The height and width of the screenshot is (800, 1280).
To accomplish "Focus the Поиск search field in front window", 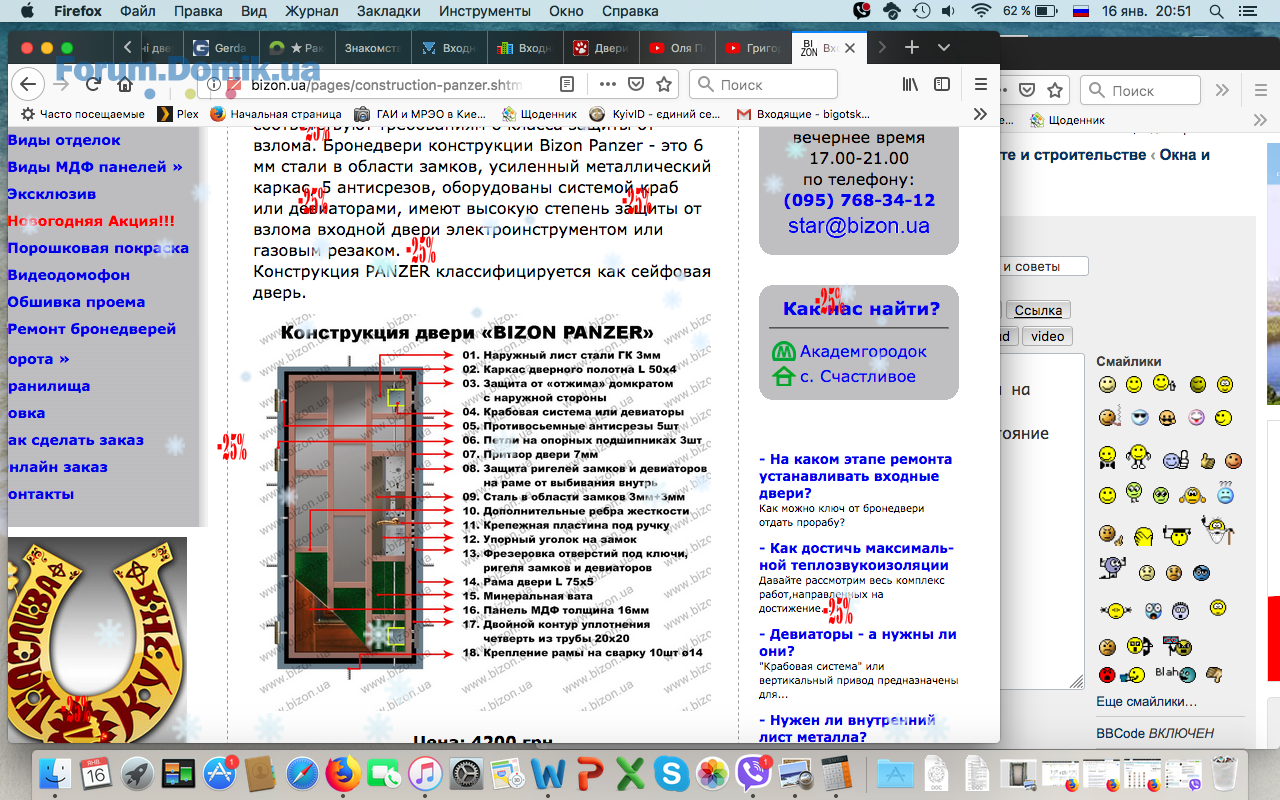I will pyautogui.click(x=763, y=84).
